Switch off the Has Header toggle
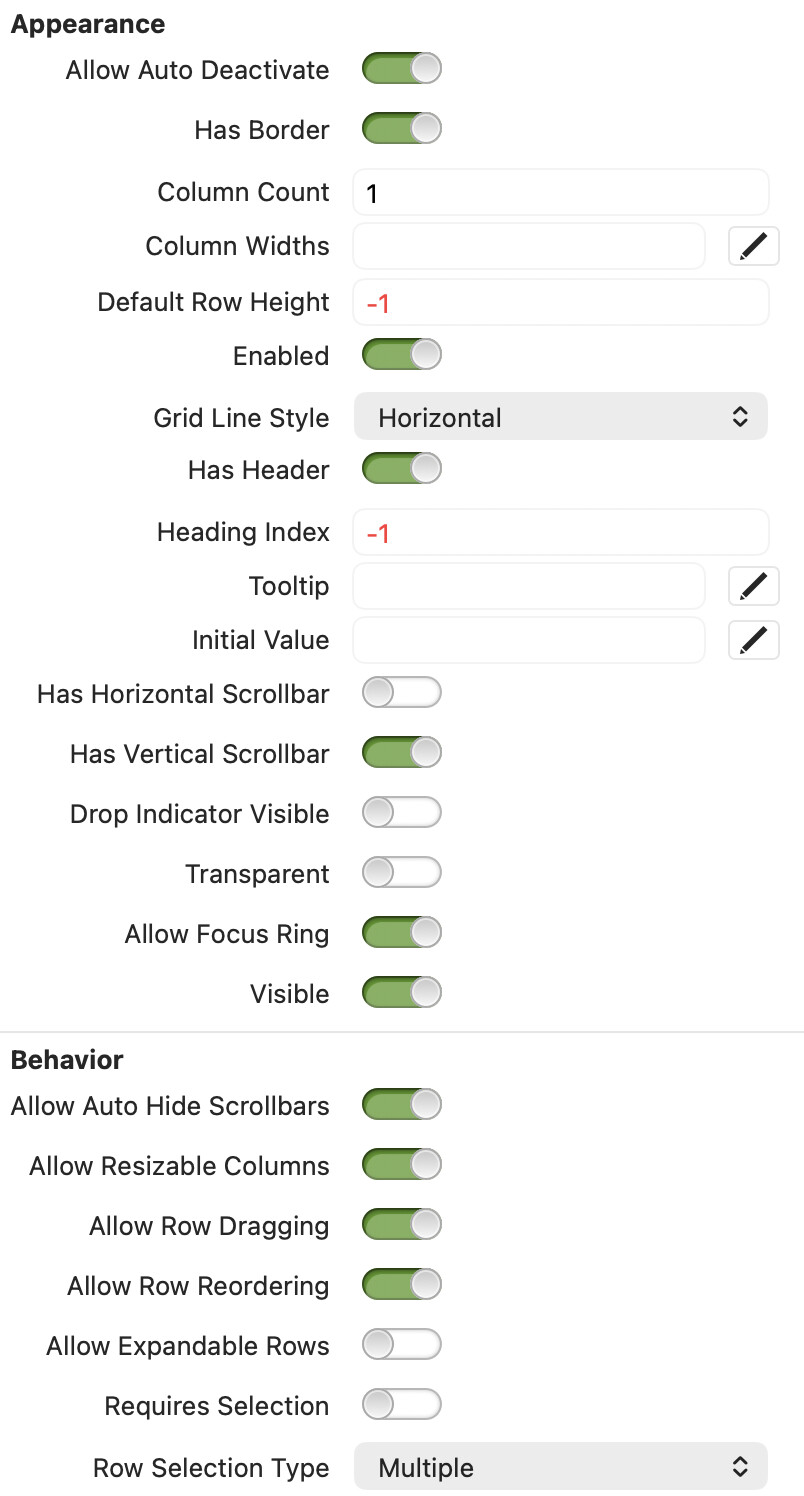The height and width of the screenshot is (1496, 804). tap(401, 468)
